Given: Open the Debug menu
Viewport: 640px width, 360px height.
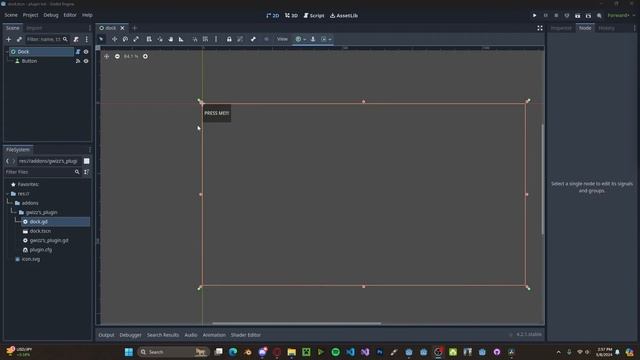Looking at the screenshot, I should 51,15.
